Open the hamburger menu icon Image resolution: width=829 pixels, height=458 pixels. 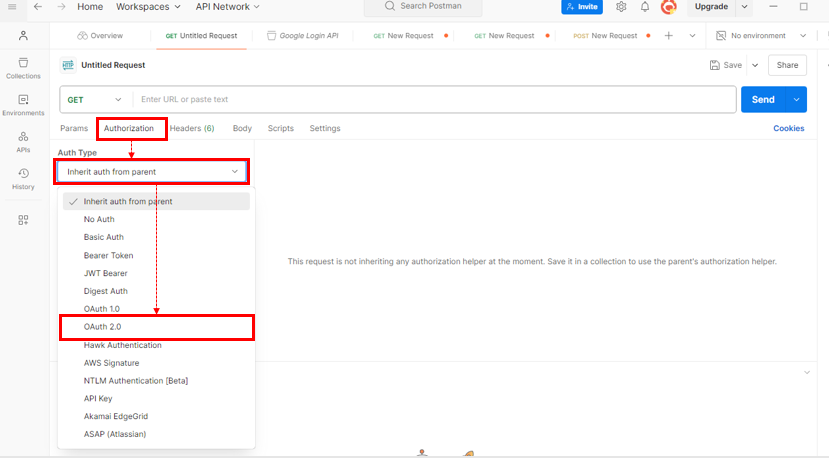coord(12,7)
